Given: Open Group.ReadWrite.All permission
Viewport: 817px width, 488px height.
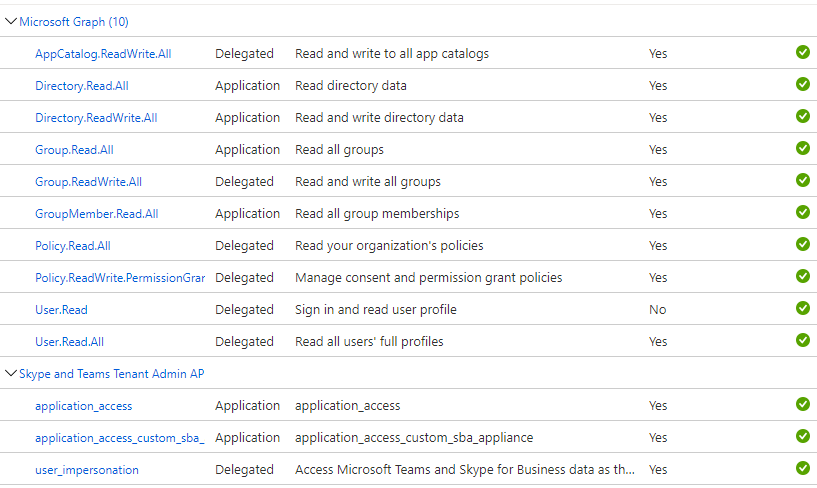Looking at the screenshot, I should 88,182.
